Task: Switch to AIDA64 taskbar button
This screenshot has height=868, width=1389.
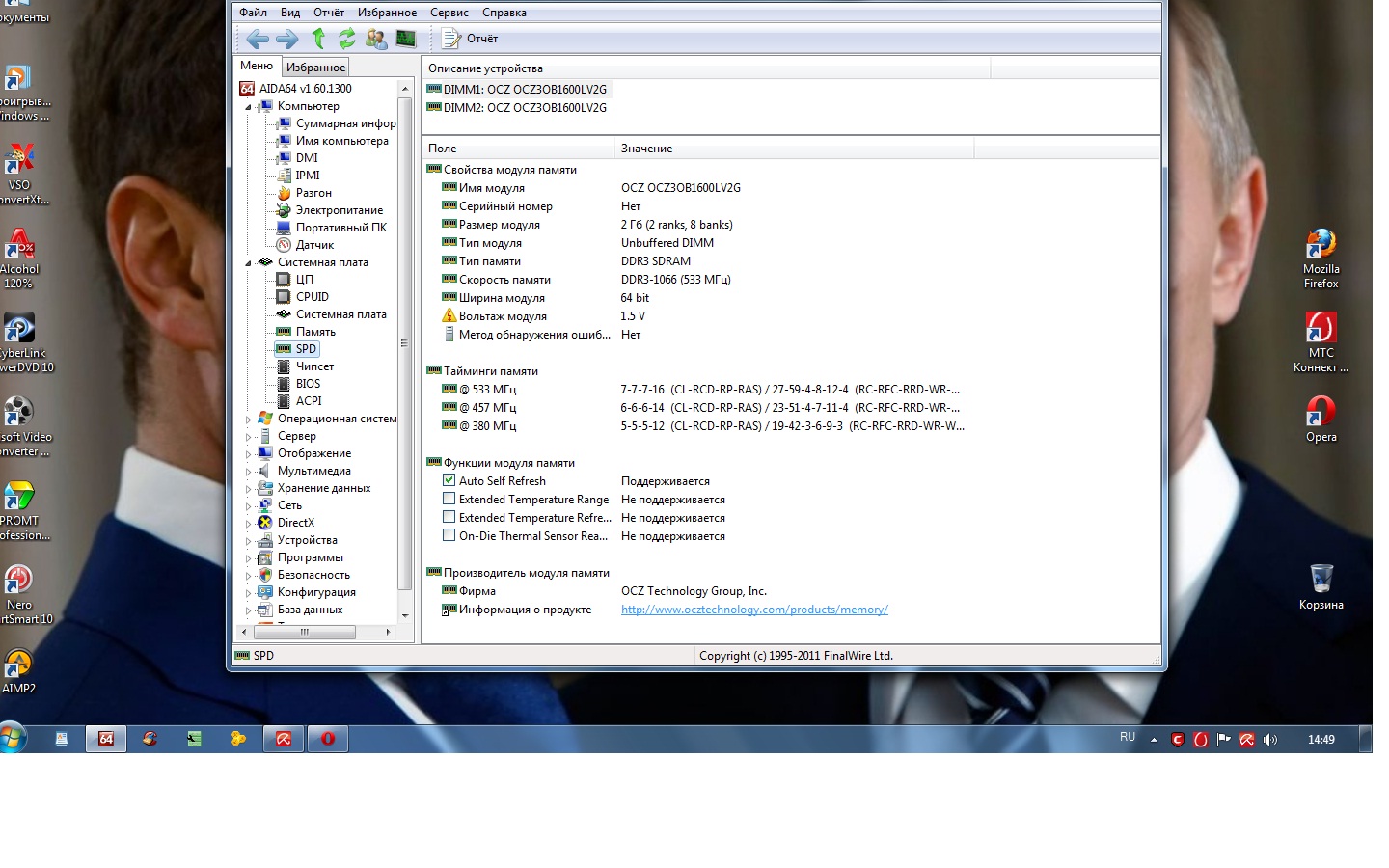Action: (x=106, y=739)
